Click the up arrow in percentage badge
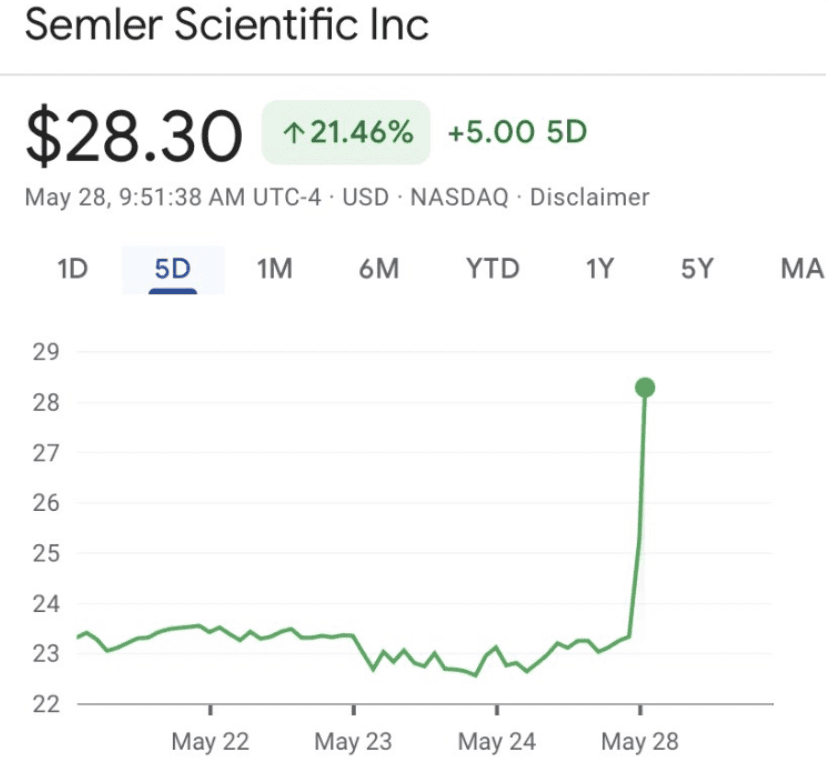This screenshot has width=826, height=782. tap(293, 133)
